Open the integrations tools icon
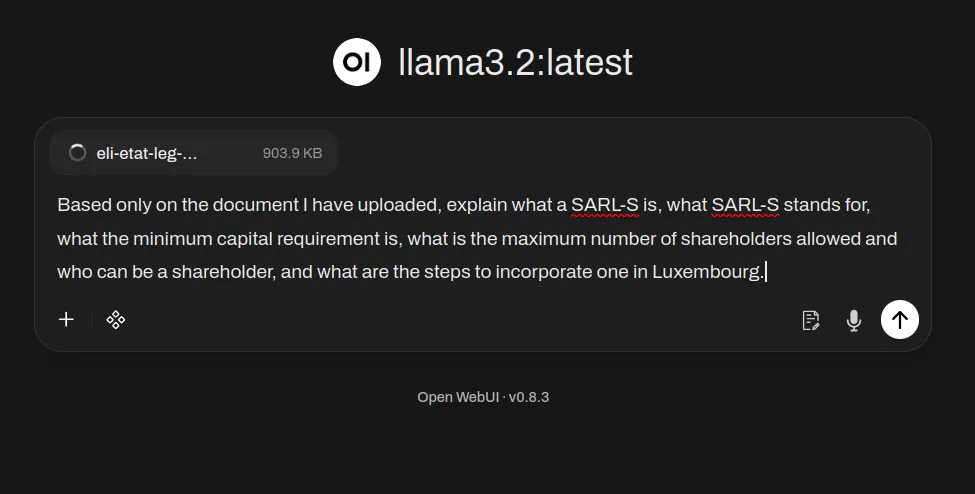 (116, 320)
